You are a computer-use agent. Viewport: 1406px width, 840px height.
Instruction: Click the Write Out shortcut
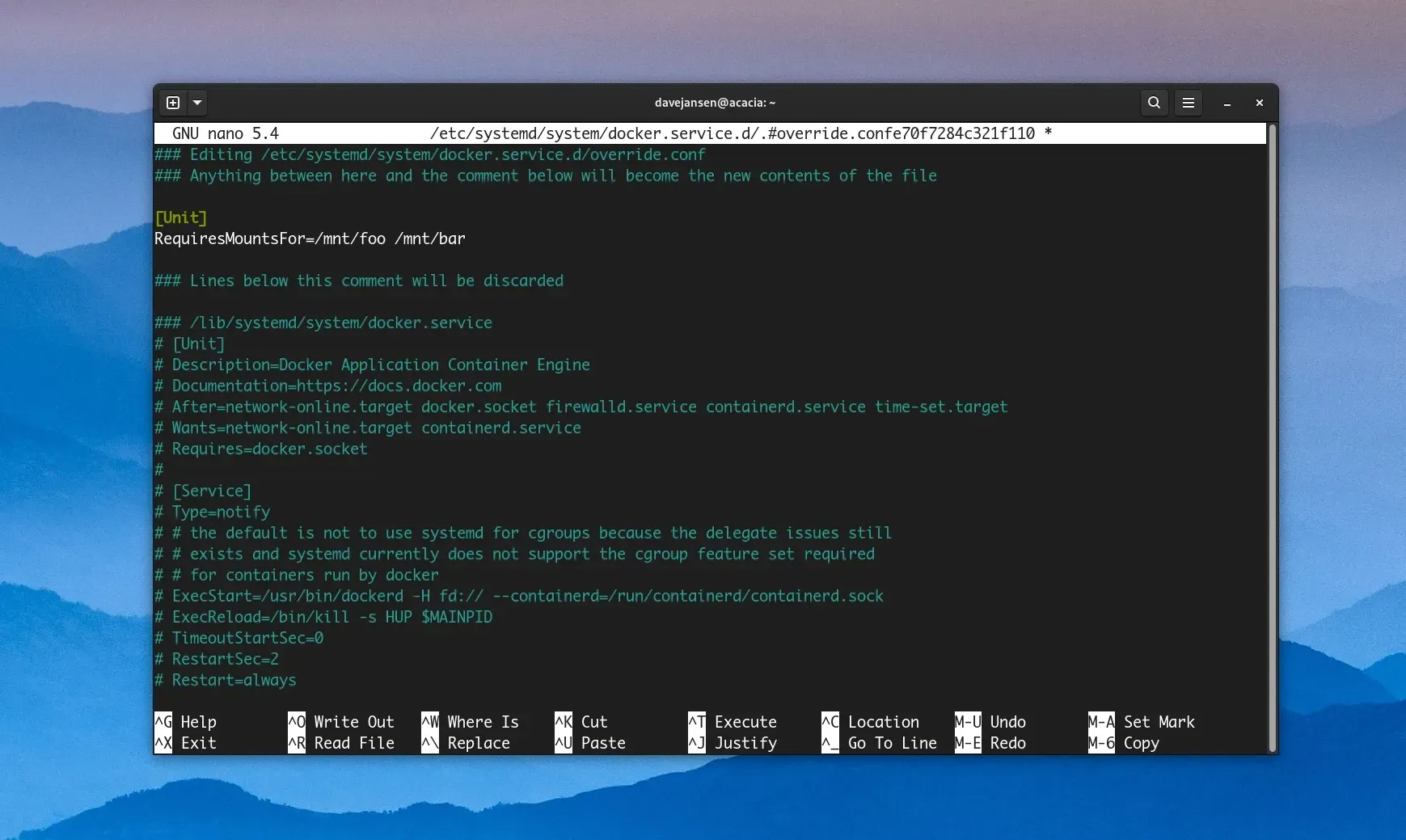353,722
